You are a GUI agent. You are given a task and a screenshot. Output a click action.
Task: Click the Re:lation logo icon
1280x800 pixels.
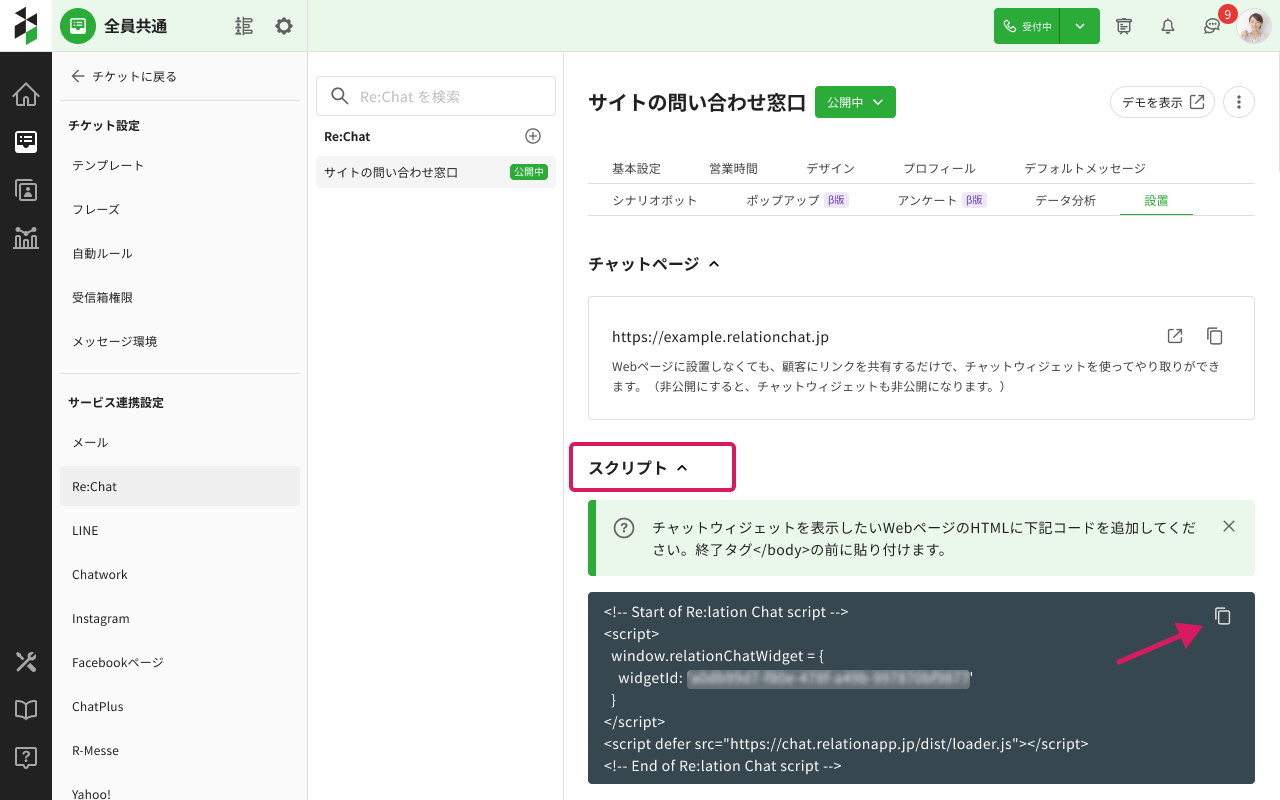[26, 26]
